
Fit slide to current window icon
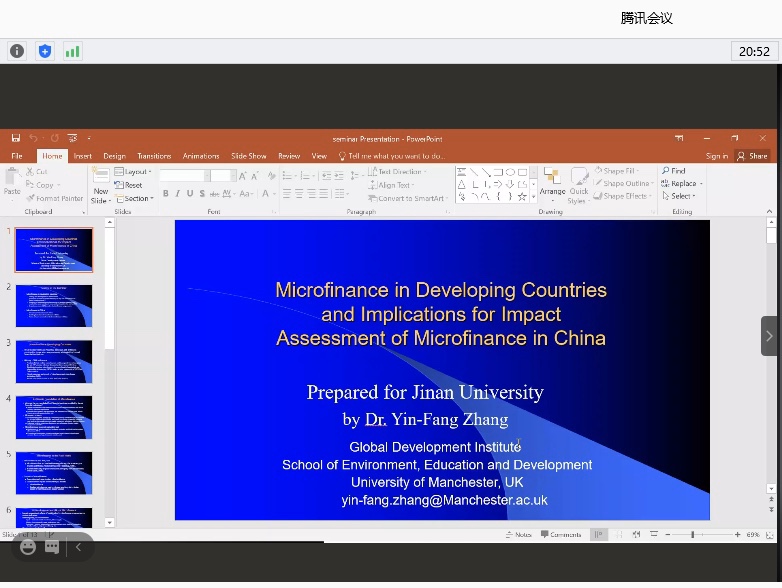tap(770, 535)
